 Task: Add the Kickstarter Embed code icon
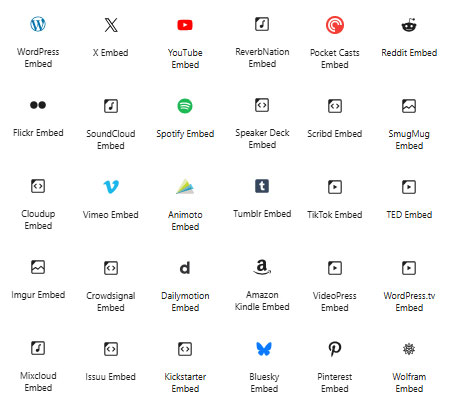185,349
